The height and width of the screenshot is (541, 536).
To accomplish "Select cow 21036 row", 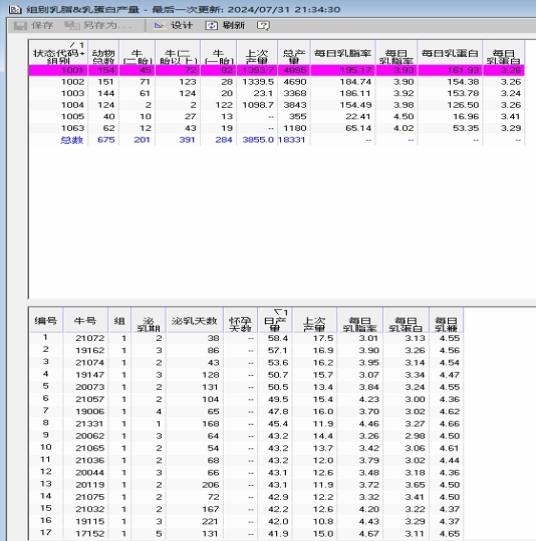I will pyautogui.click(x=246, y=461).
